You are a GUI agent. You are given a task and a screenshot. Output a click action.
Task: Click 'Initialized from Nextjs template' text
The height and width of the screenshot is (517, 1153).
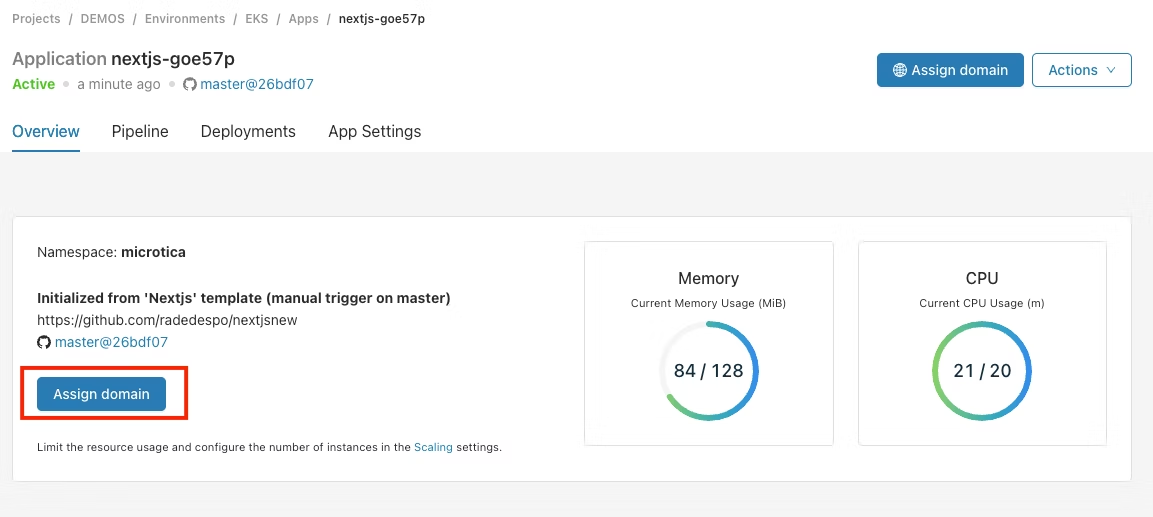pos(243,299)
